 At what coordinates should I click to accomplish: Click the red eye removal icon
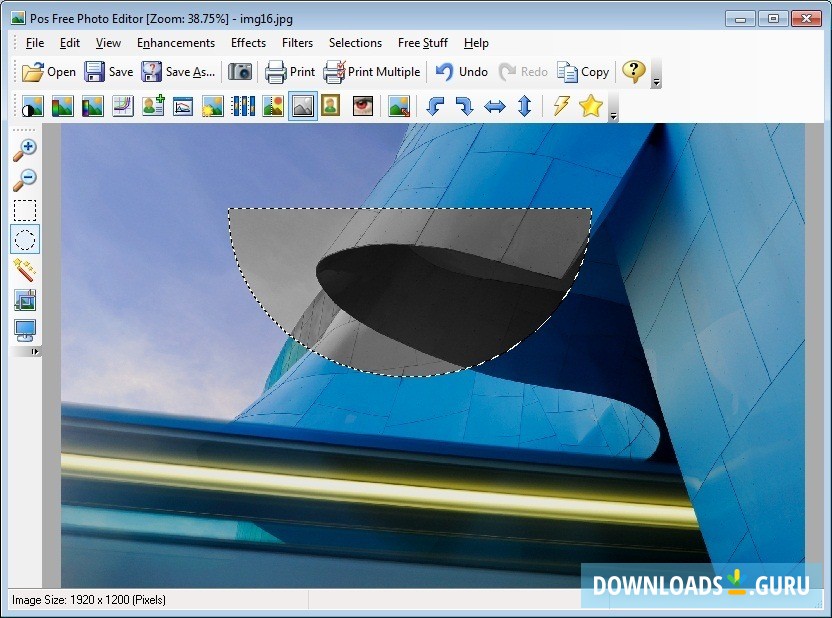(363, 106)
